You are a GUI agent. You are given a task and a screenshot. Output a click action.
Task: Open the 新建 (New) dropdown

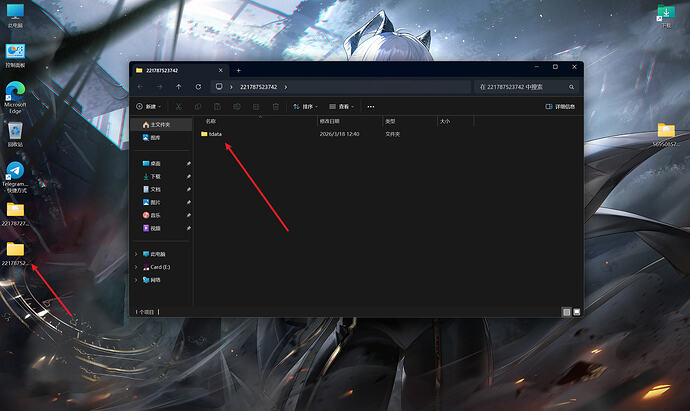tap(148, 106)
